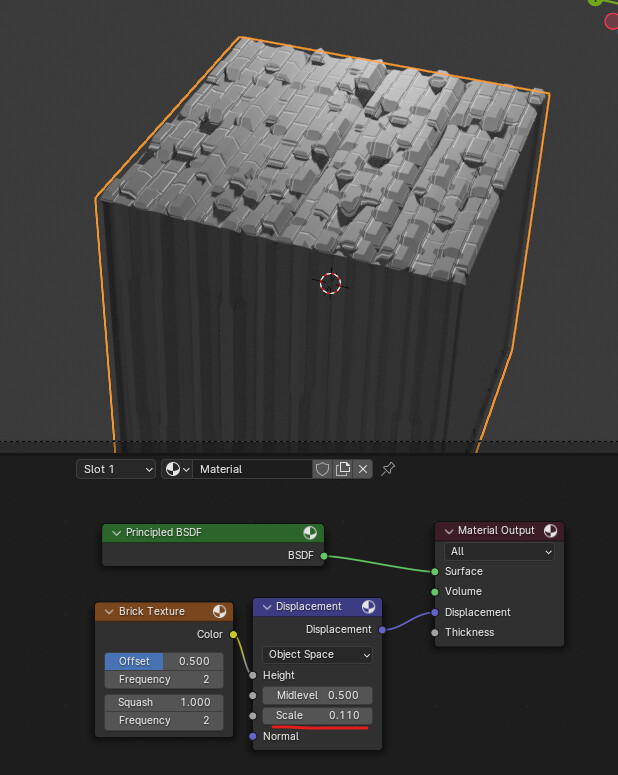Image resolution: width=618 pixels, height=775 pixels.
Task: Collapse the Material Output node
Action: (x=449, y=531)
